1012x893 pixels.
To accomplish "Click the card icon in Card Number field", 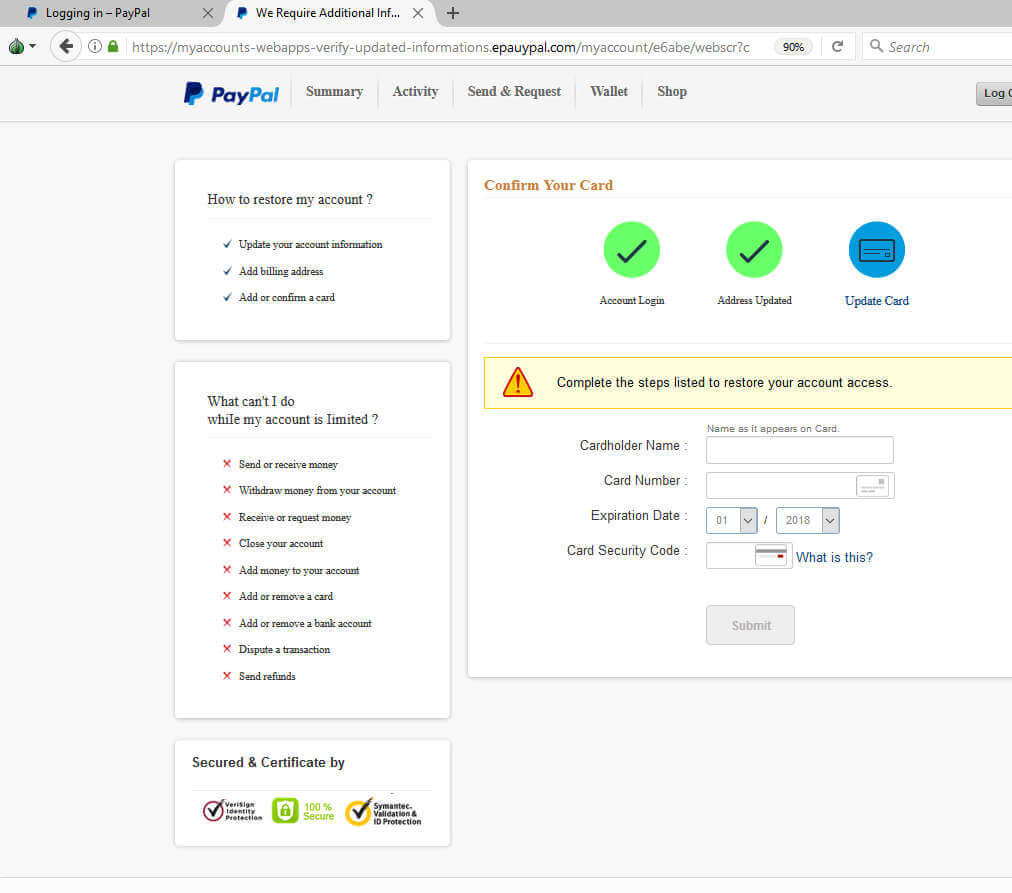I will [x=872, y=485].
